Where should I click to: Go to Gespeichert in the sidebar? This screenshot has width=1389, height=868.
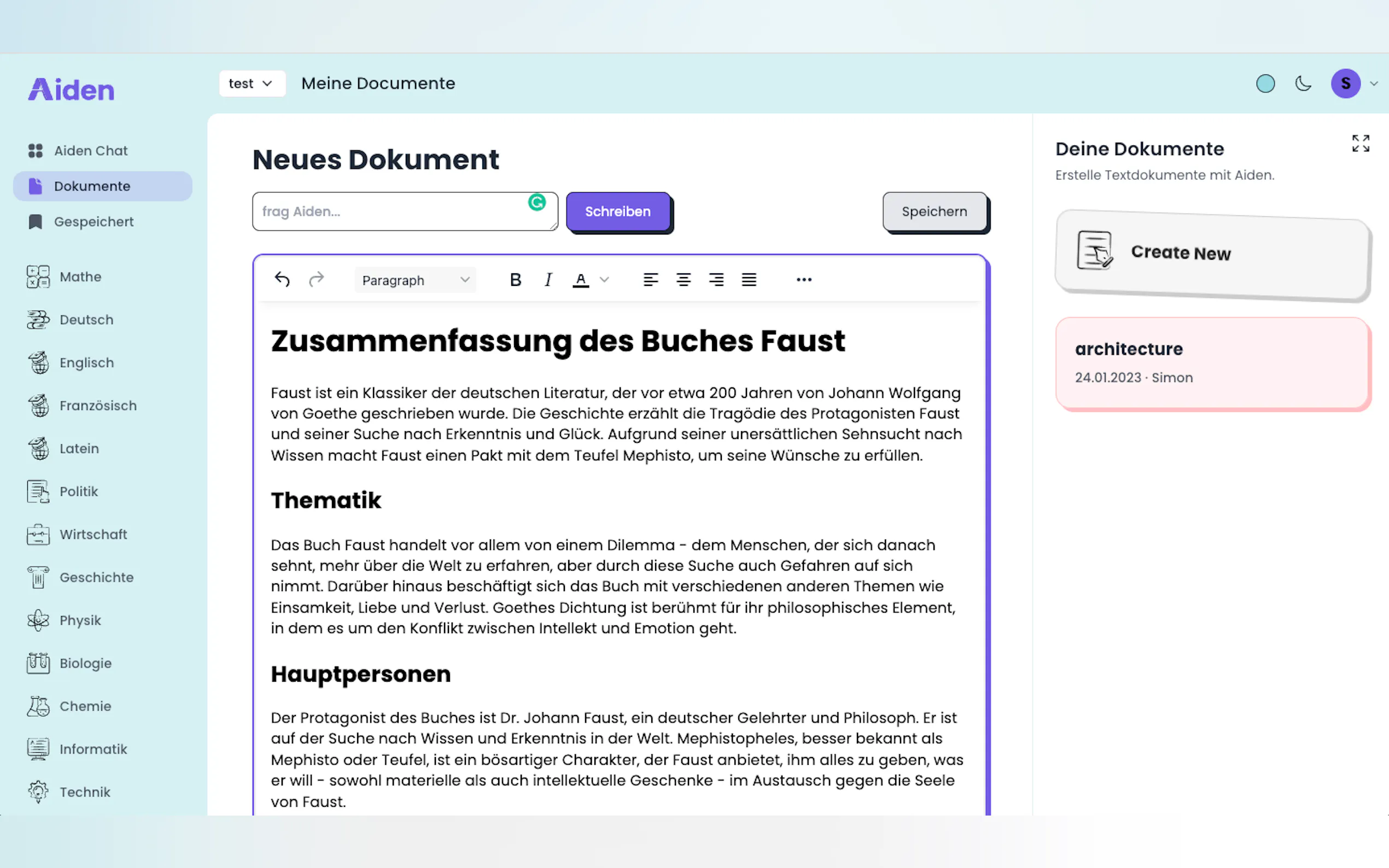[x=94, y=221]
